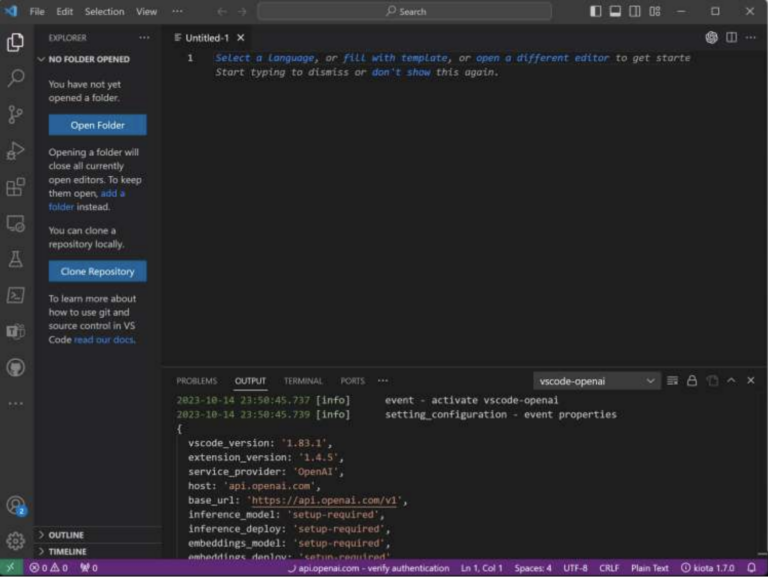
Task: Click 'fill with template' link
Action: (x=395, y=58)
